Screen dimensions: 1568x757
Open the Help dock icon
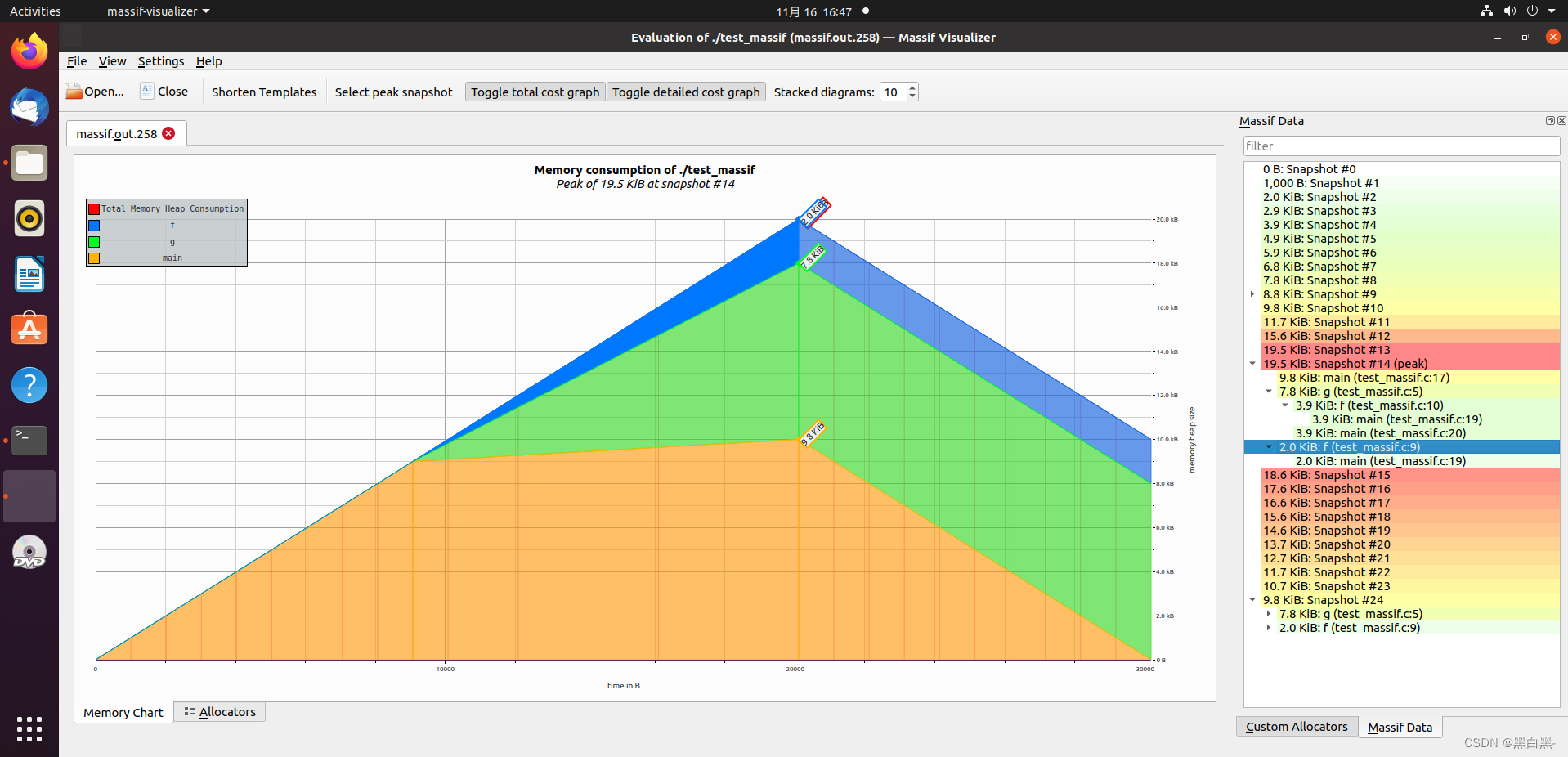(29, 385)
